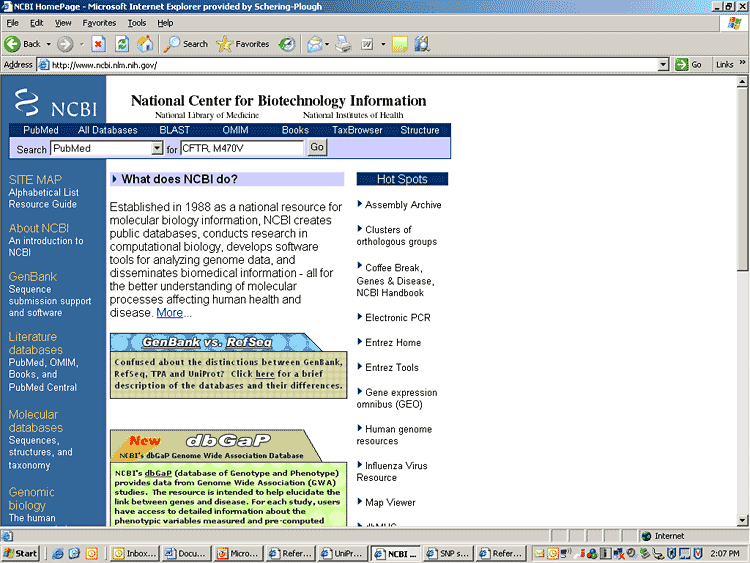This screenshot has width=750, height=563.
Task: Click the Discuss note icon
Action: pyautogui.click(x=399, y=44)
